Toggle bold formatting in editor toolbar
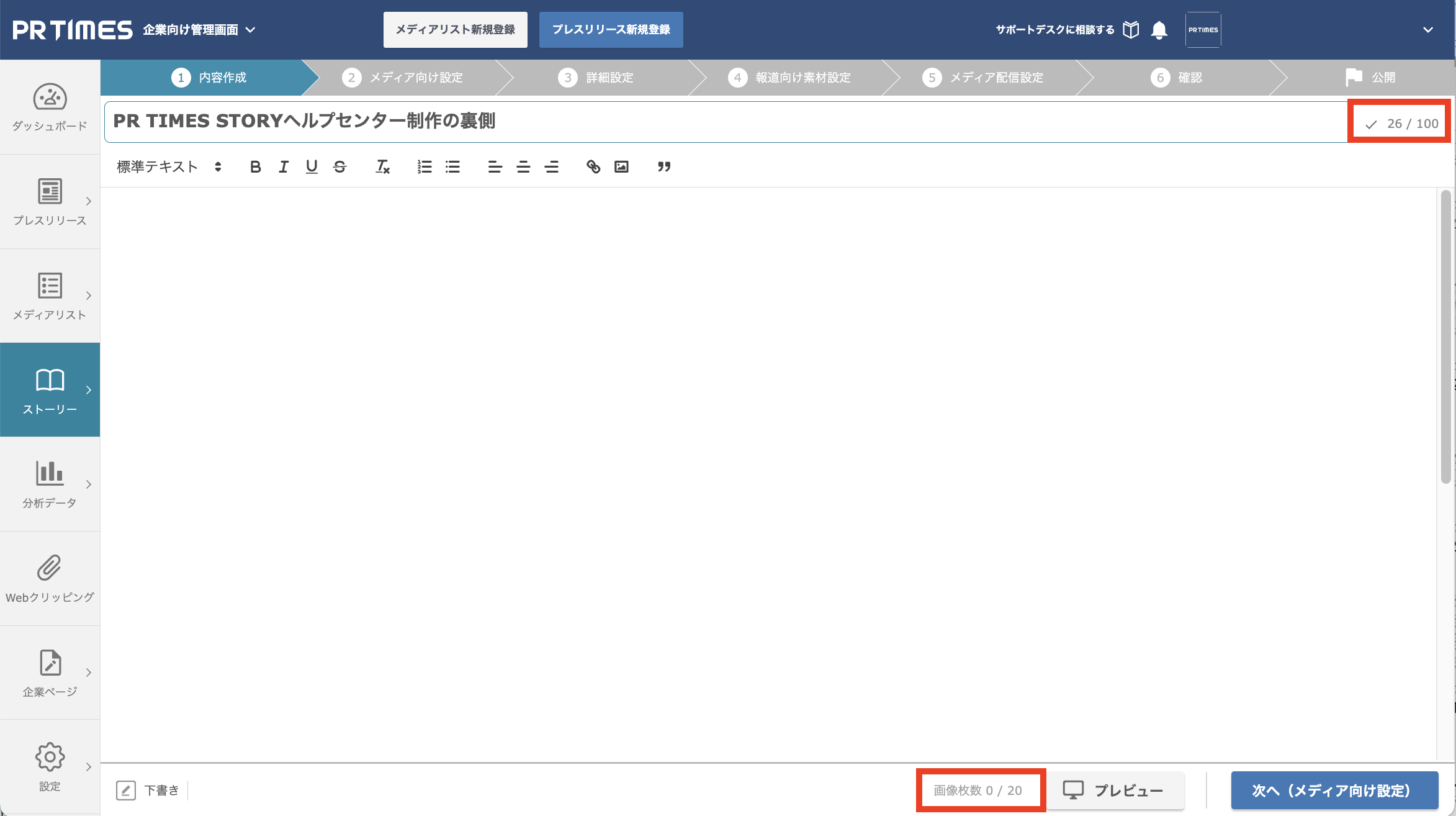This screenshot has width=1456, height=816. pos(255,166)
